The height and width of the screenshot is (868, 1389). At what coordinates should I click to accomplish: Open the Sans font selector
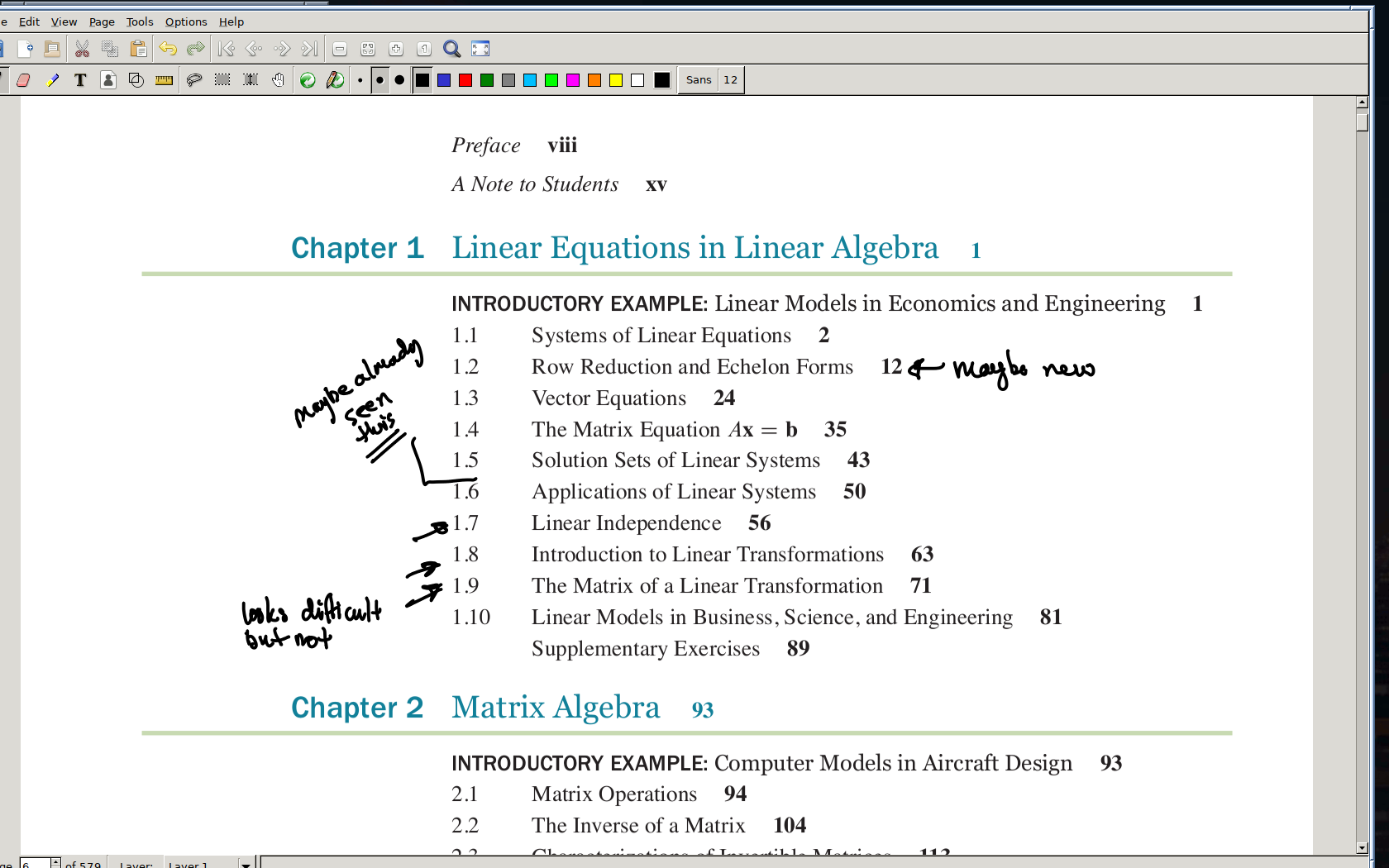[x=699, y=79]
